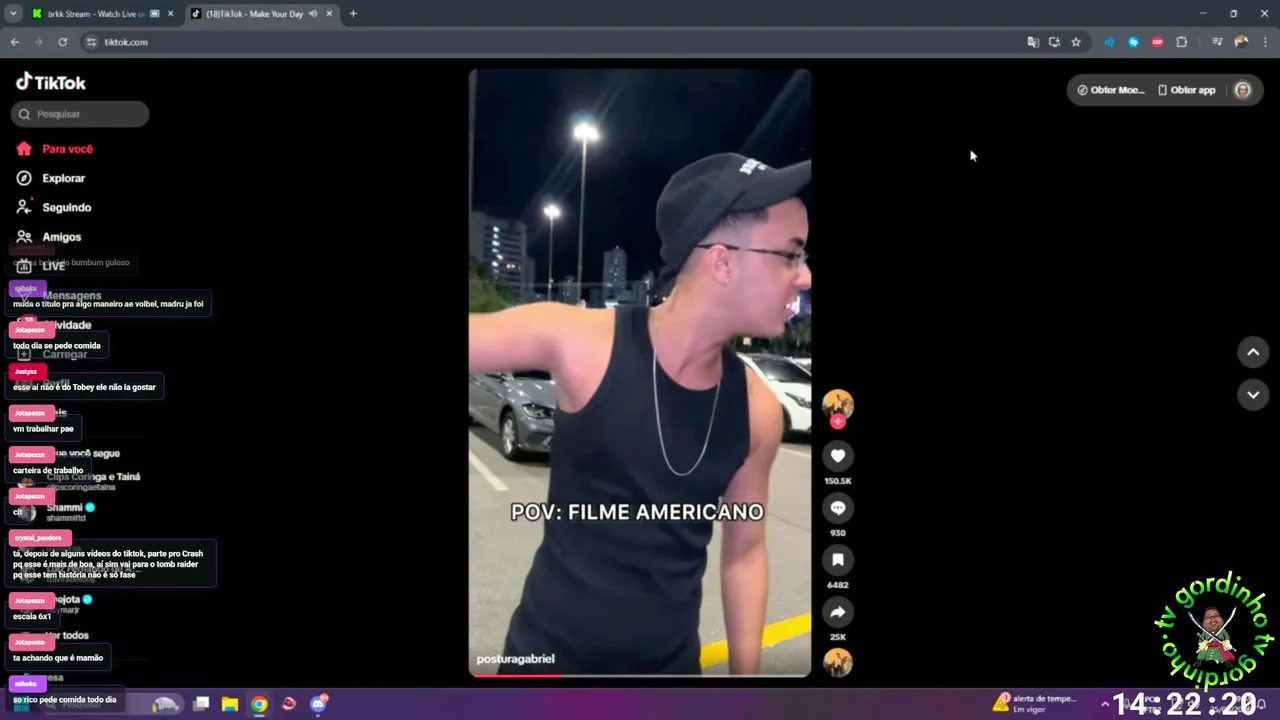Go to the next video with down arrow
This screenshot has width=1280, height=720.
1253,395
